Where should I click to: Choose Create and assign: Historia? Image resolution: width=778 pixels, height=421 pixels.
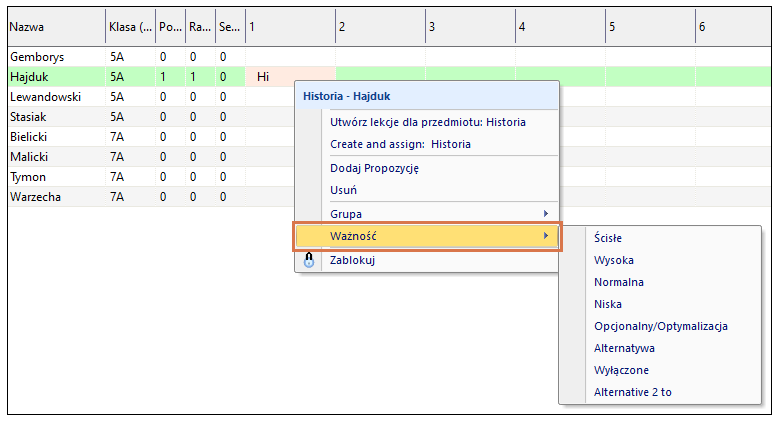pos(400,144)
